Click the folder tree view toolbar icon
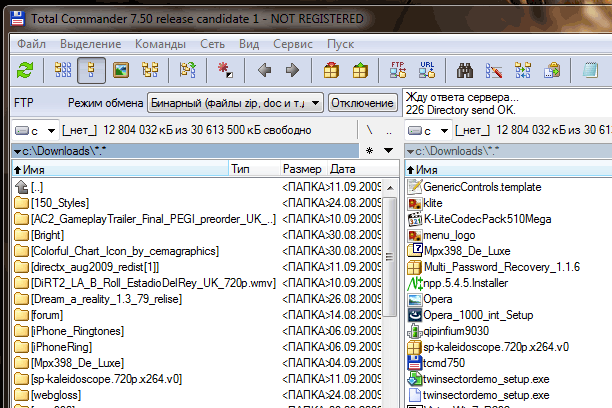This screenshot has height=408, width=612. [x=151, y=70]
